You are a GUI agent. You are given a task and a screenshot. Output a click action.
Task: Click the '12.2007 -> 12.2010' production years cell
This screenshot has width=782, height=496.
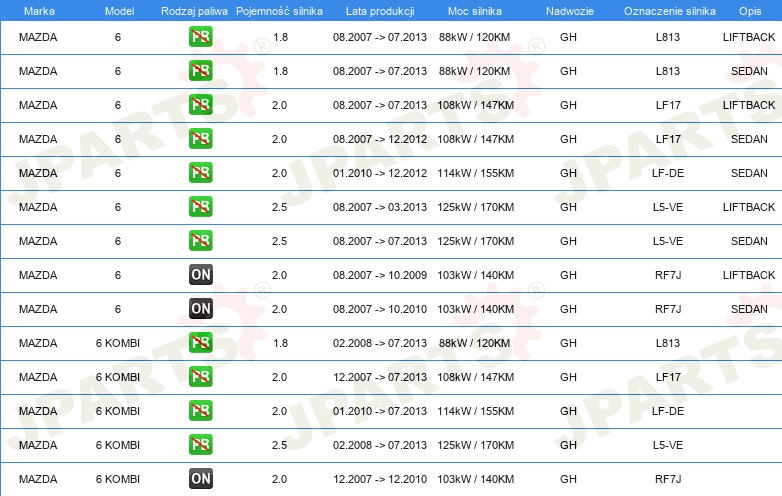tap(380, 479)
